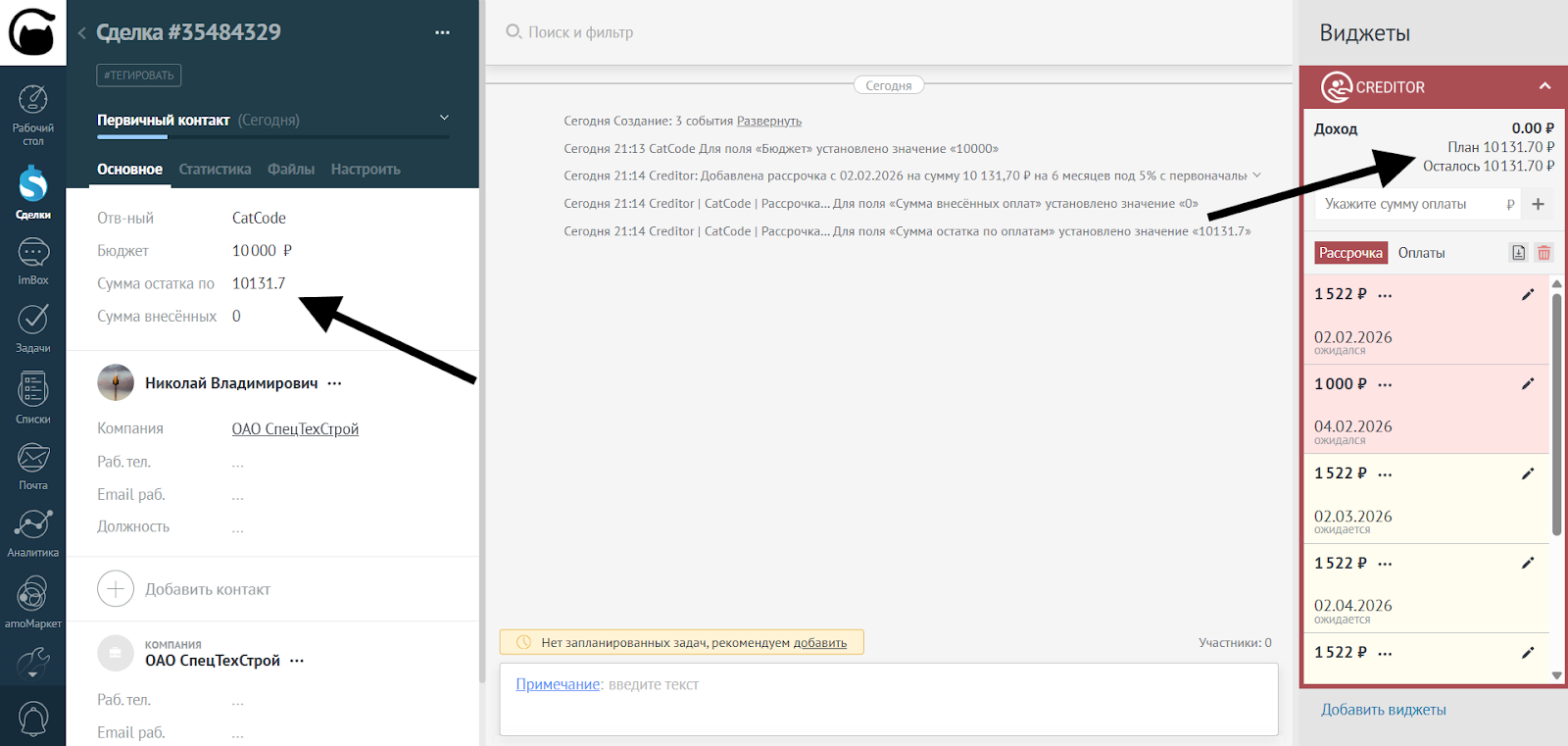Click the download document icon in Creditor widget

[1518, 253]
